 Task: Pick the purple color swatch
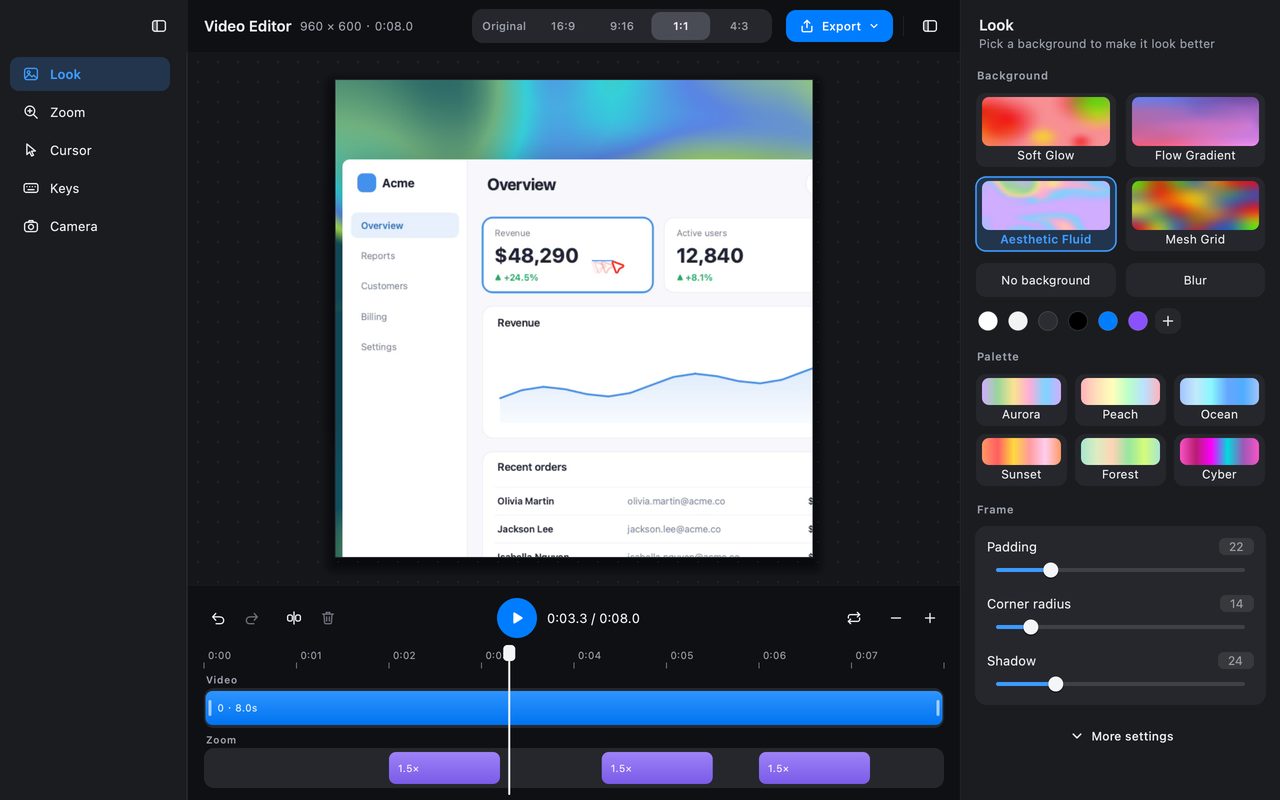pyautogui.click(x=1138, y=321)
